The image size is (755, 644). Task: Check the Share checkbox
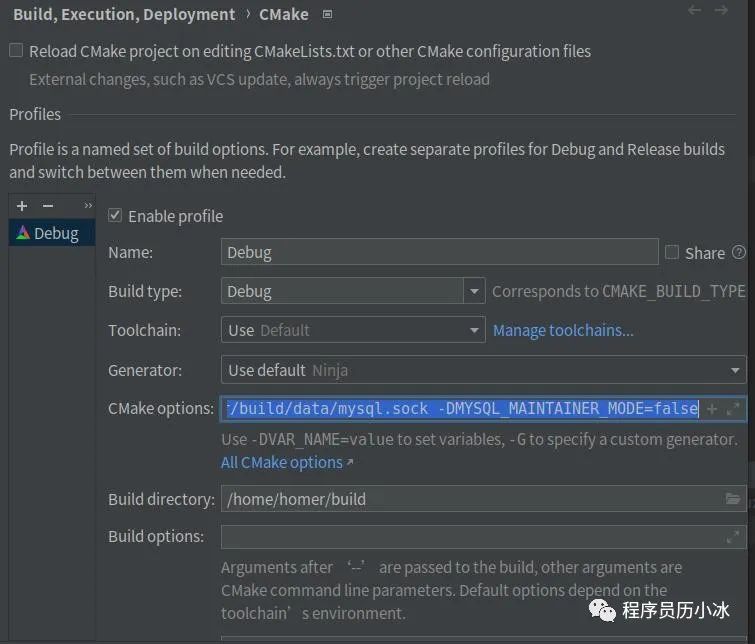[x=672, y=253]
